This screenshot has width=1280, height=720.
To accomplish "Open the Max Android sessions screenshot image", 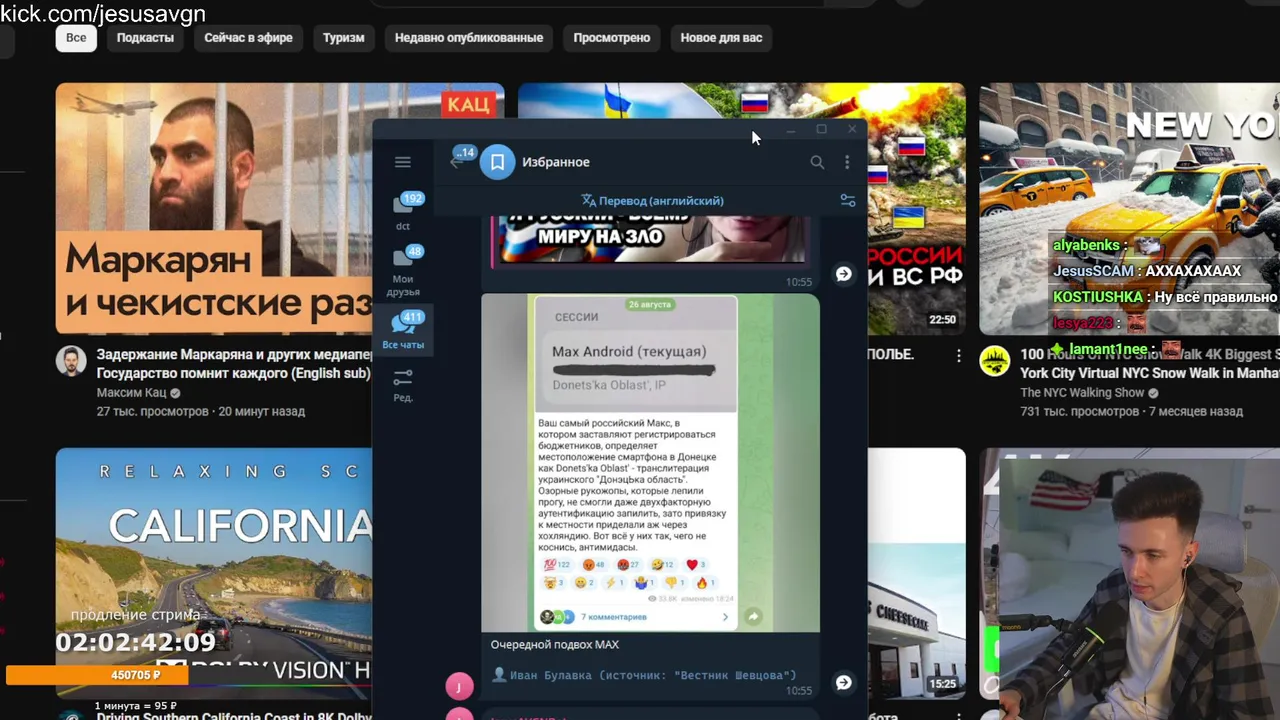I will (x=650, y=462).
